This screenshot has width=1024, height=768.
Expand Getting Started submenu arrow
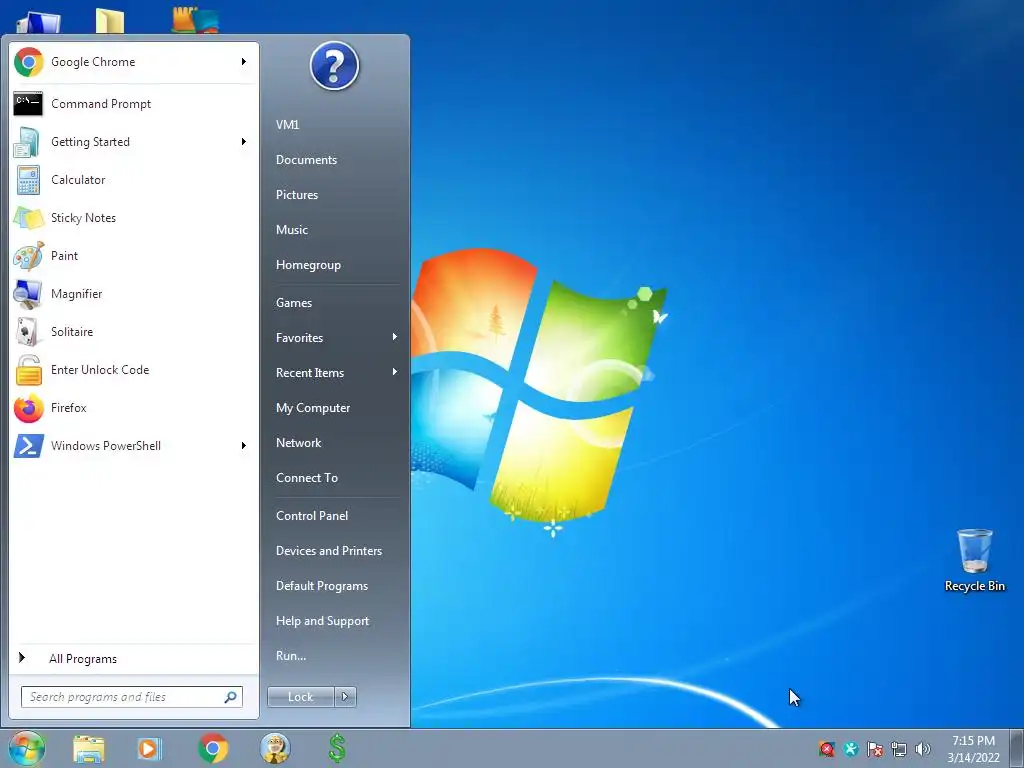click(x=244, y=142)
